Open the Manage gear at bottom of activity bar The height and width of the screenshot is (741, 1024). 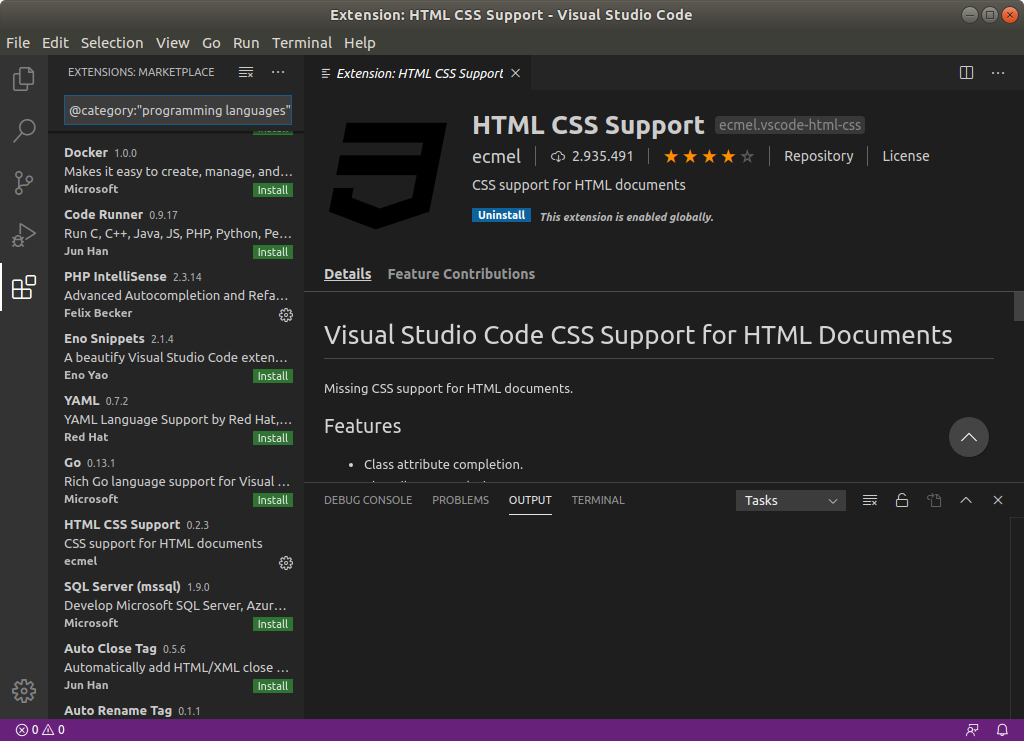(x=24, y=691)
